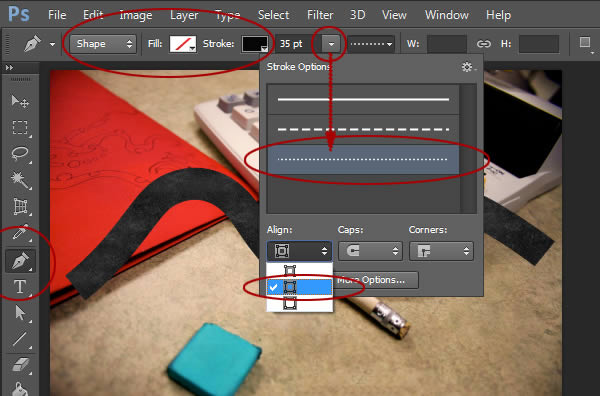Click the More Options button

click(375, 280)
